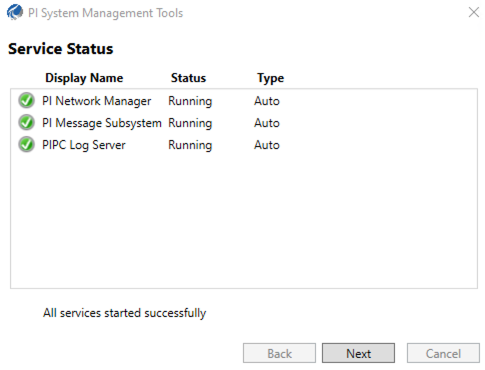Click Auto type of PIPC Log Server
The image size is (485, 370).
point(267,145)
